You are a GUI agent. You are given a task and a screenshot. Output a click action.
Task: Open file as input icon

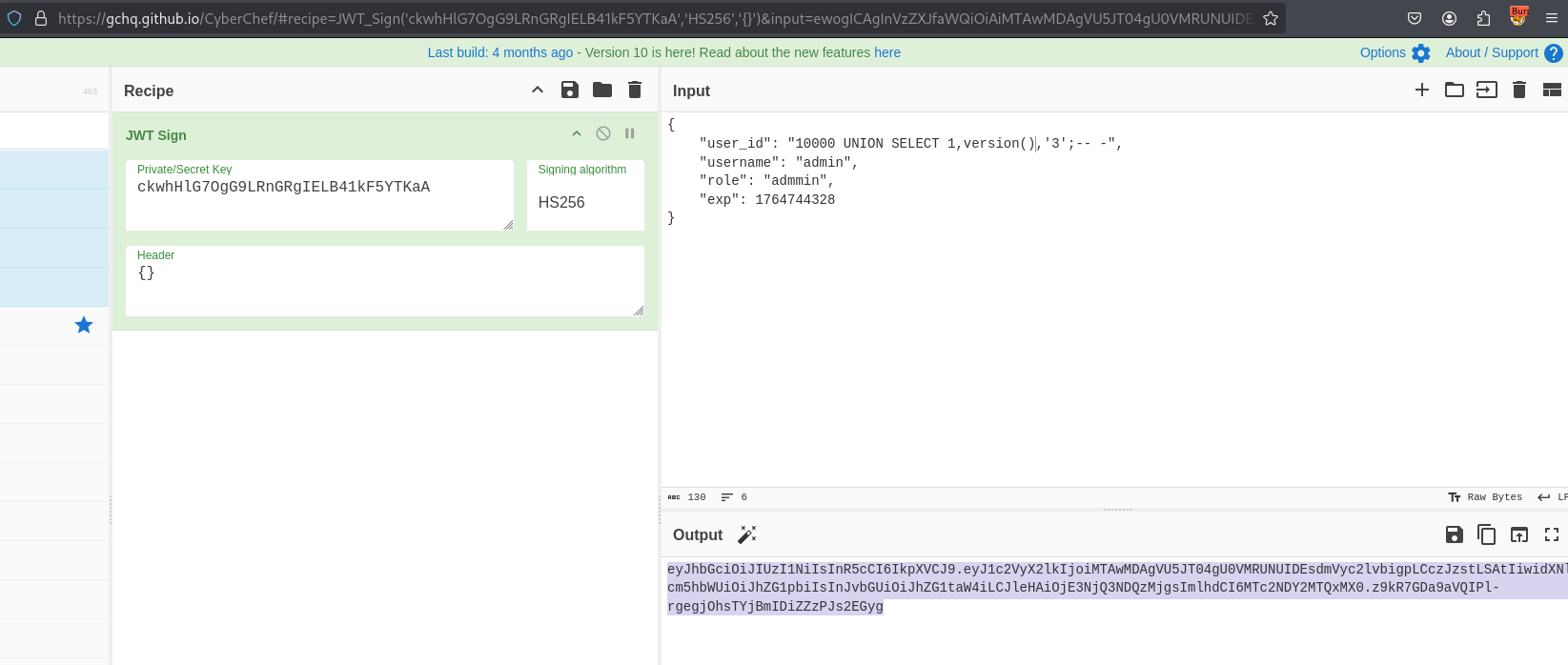(1487, 90)
